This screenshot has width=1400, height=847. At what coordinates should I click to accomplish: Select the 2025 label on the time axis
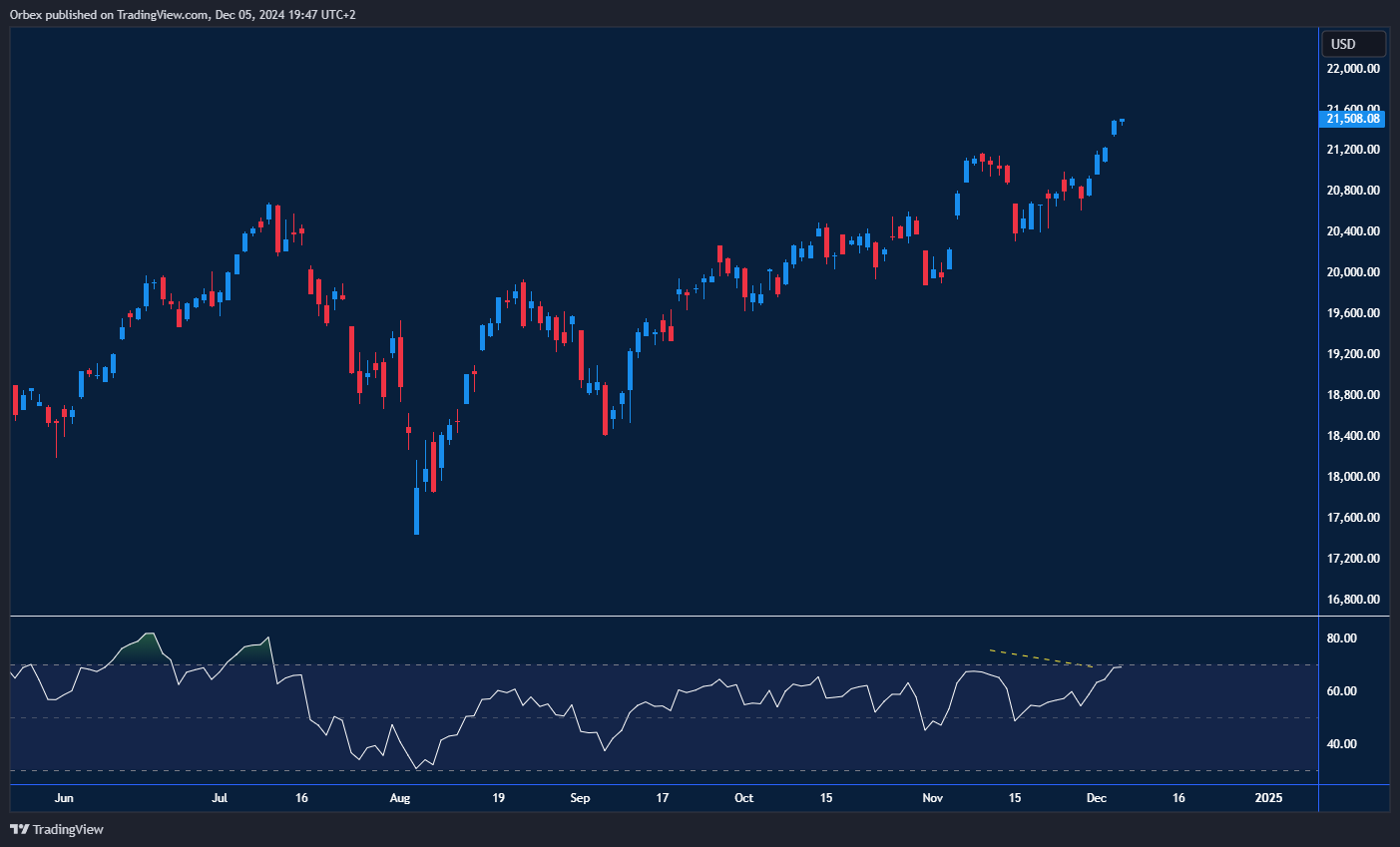pos(1269,798)
